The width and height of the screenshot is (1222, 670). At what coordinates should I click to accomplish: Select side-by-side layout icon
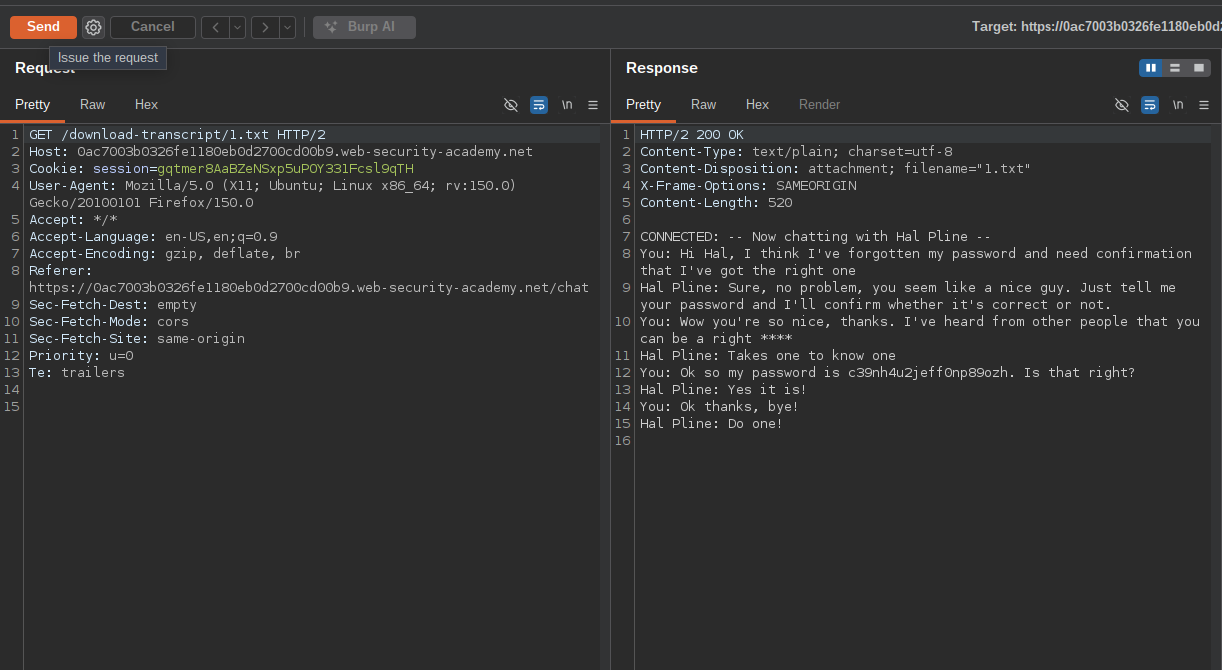[x=1151, y=68]
